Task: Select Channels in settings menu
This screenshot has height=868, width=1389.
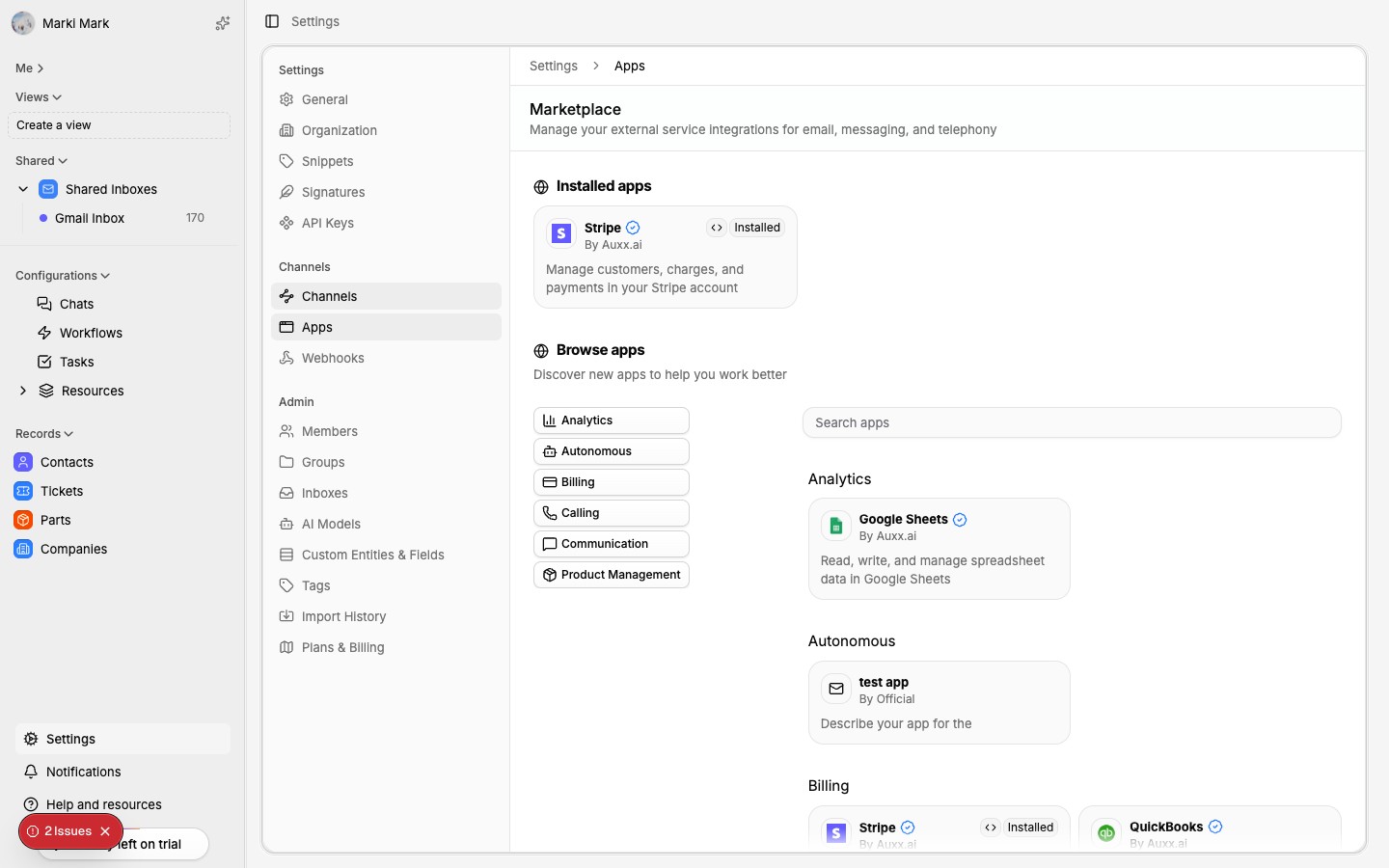Action: [386, 296]
